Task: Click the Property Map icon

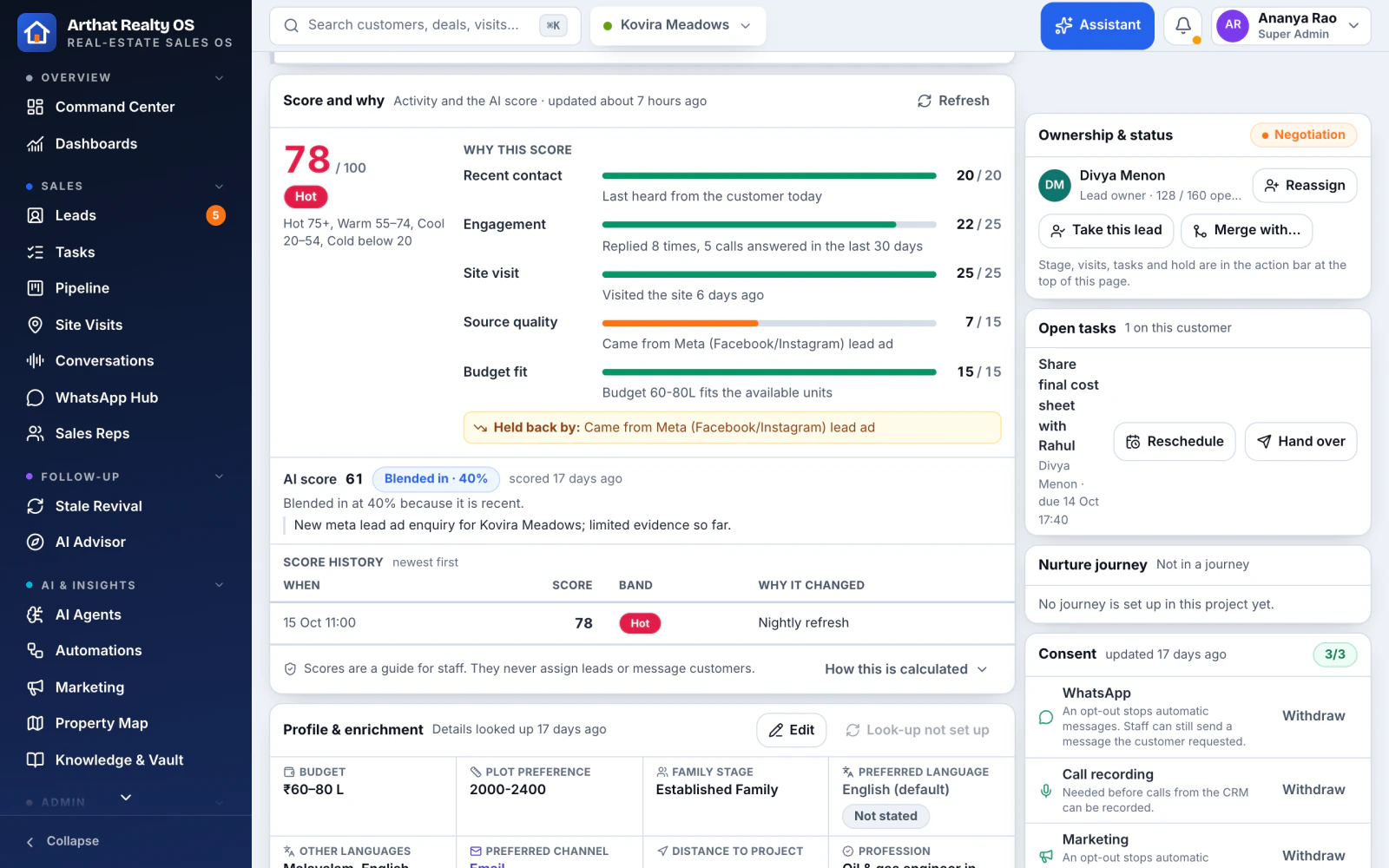Action: (x=35, y=723)
